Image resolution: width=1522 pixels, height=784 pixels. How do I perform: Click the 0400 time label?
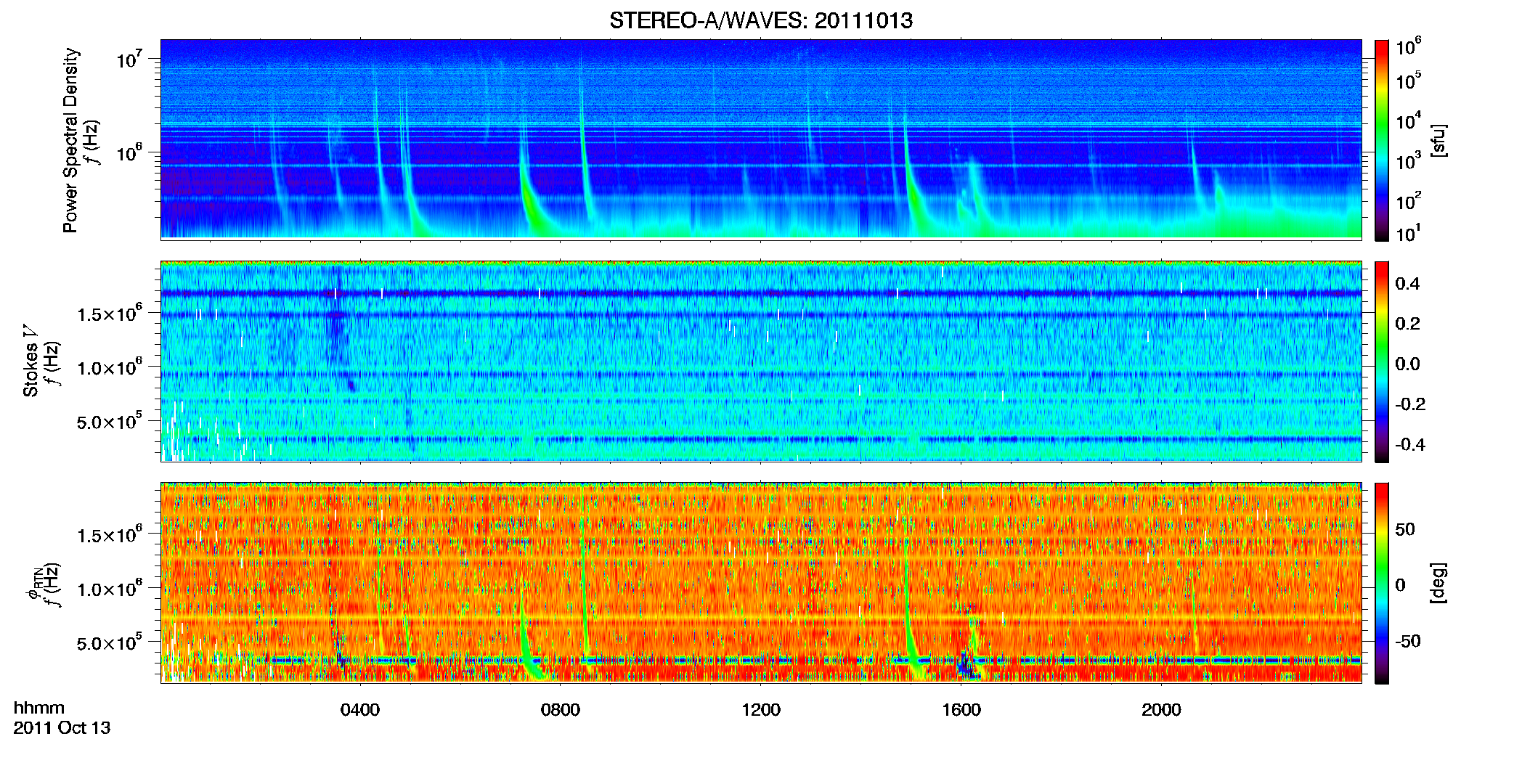click(360, 710)
